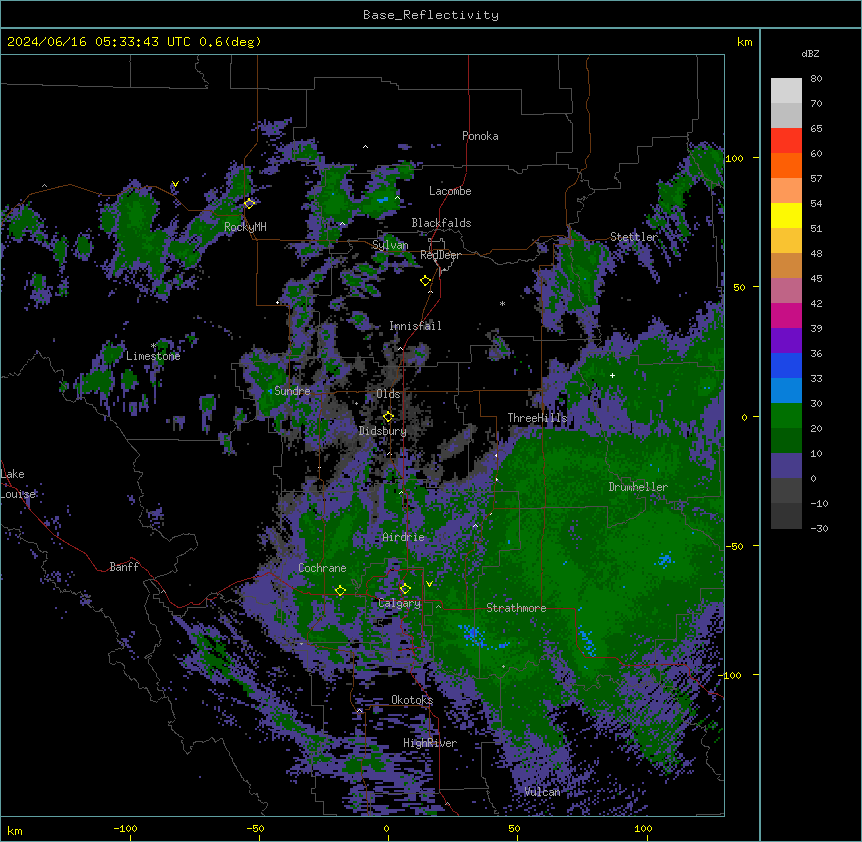
Task: Click the ThreeHills label
Action: click(x=537, y=418)
